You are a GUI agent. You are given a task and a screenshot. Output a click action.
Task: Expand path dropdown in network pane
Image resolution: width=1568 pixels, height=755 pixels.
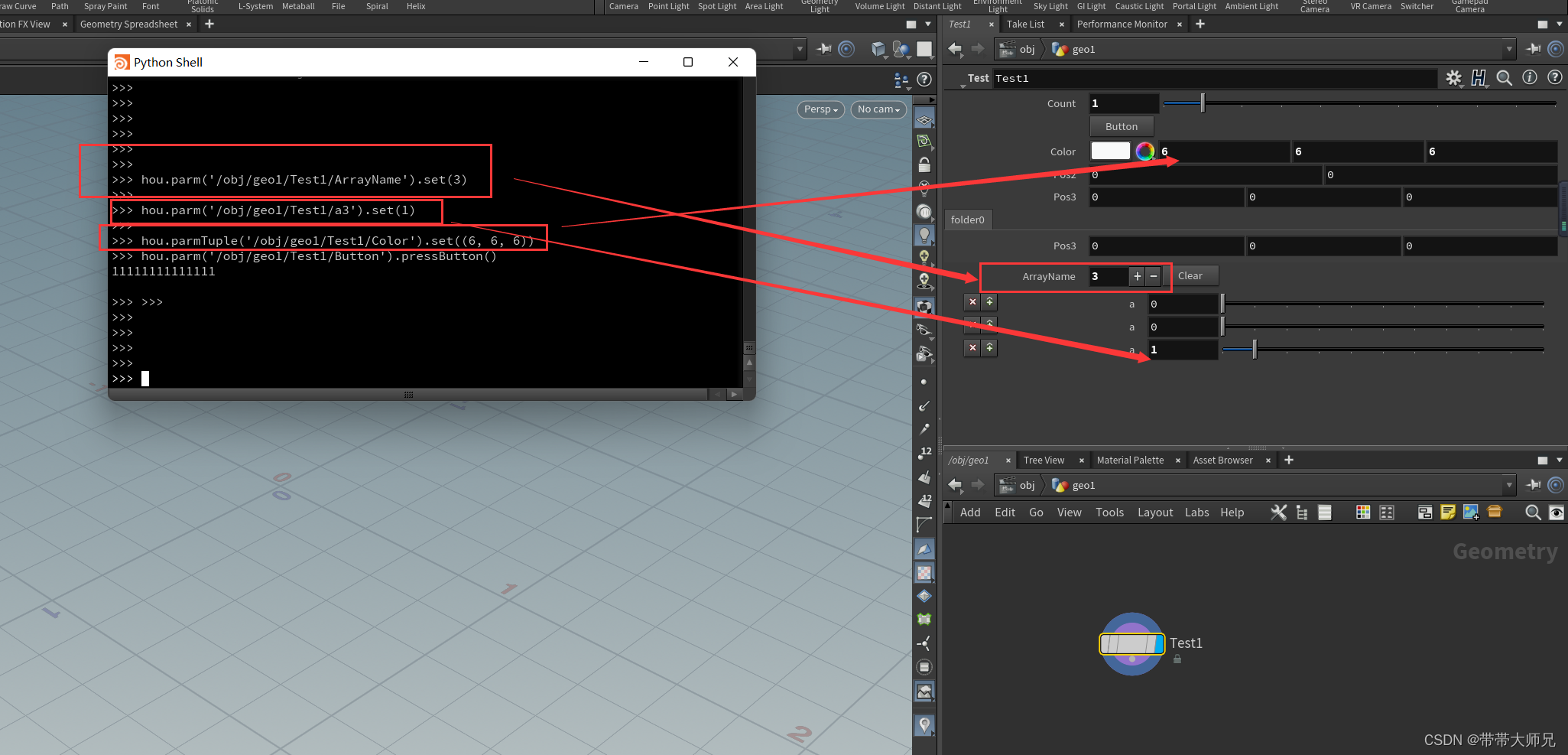click(1509, 485)
